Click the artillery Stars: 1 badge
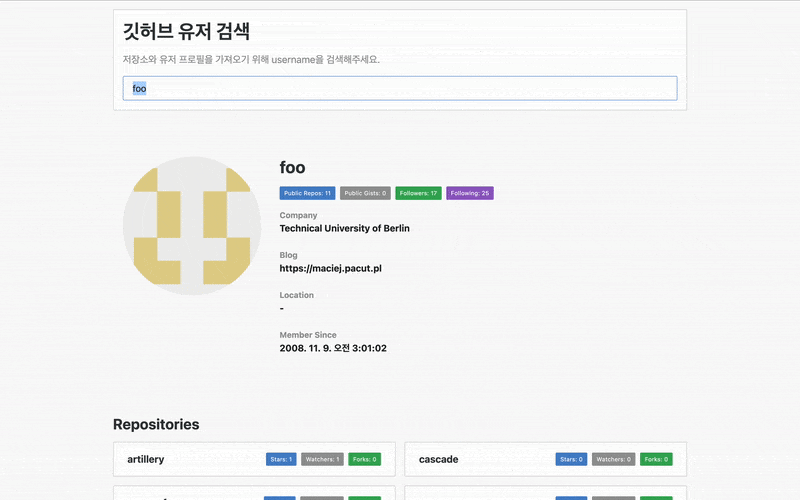The image size is (800, 500). (x=281, y=459)
